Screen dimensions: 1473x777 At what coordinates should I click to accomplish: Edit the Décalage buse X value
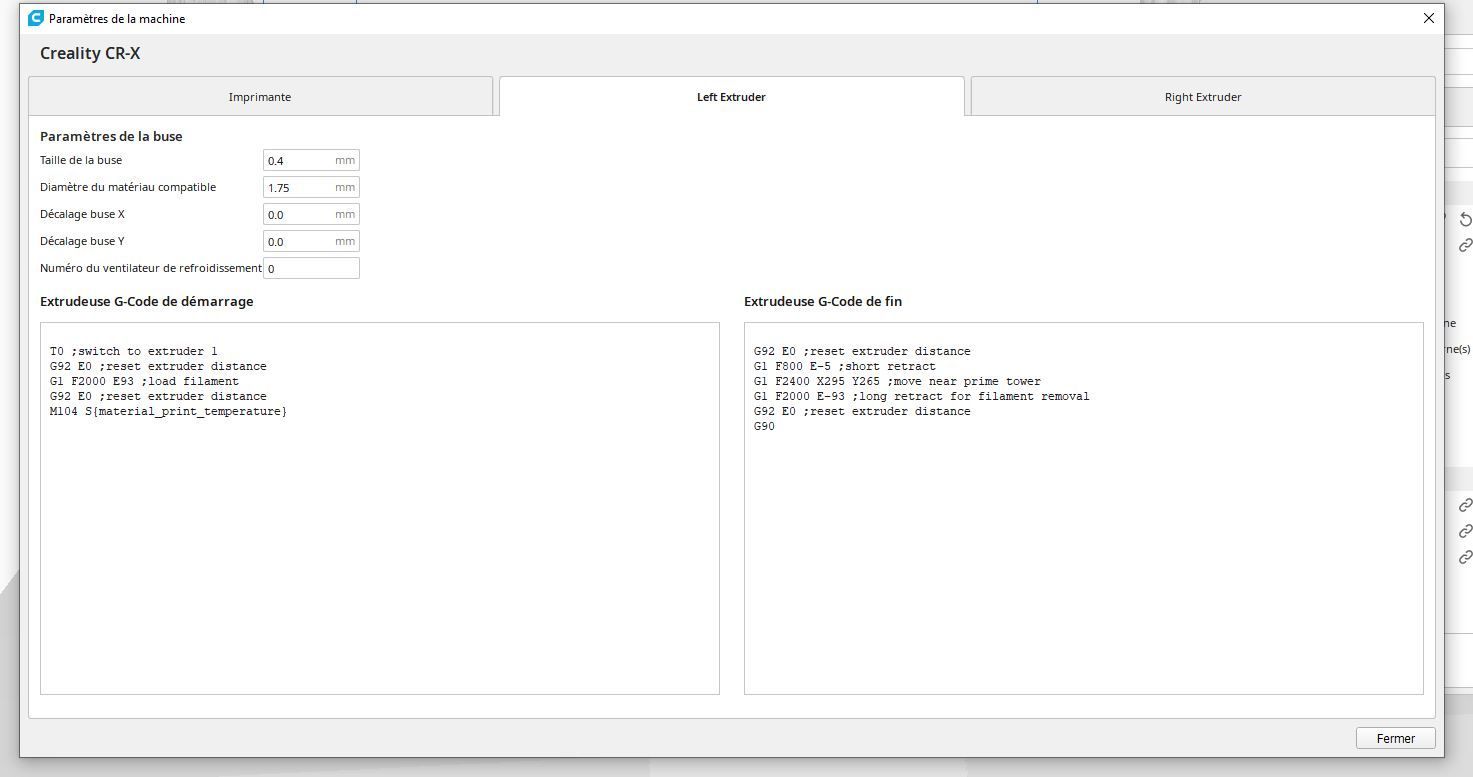[x=311, y=214]
